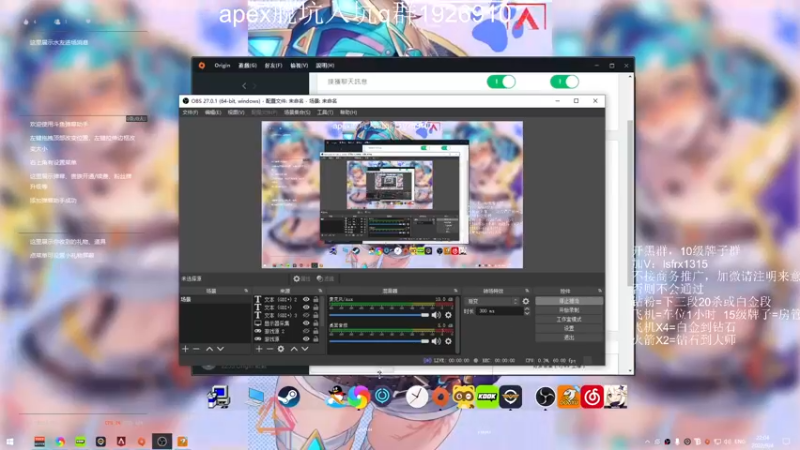Open the transition properties gear in 转场特效

(526, 302)
